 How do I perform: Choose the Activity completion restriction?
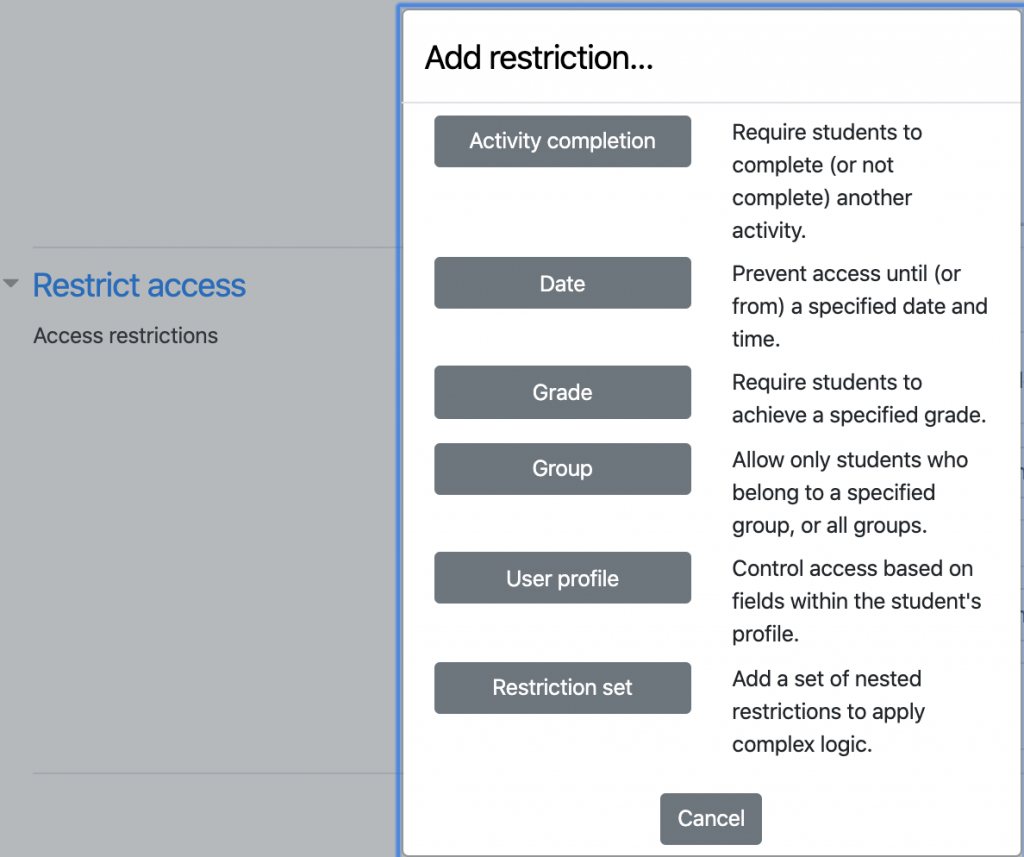[562, 141]
